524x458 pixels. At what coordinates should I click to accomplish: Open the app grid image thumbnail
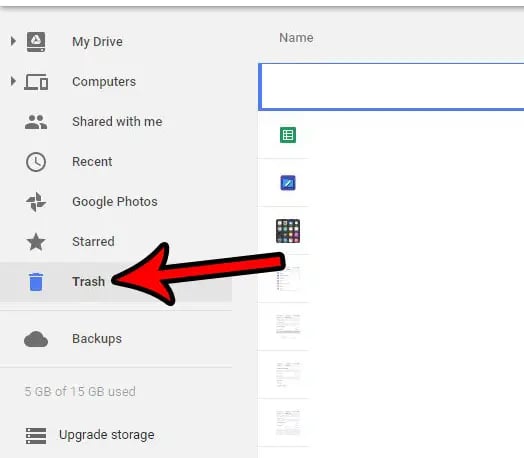click(288, 231)
